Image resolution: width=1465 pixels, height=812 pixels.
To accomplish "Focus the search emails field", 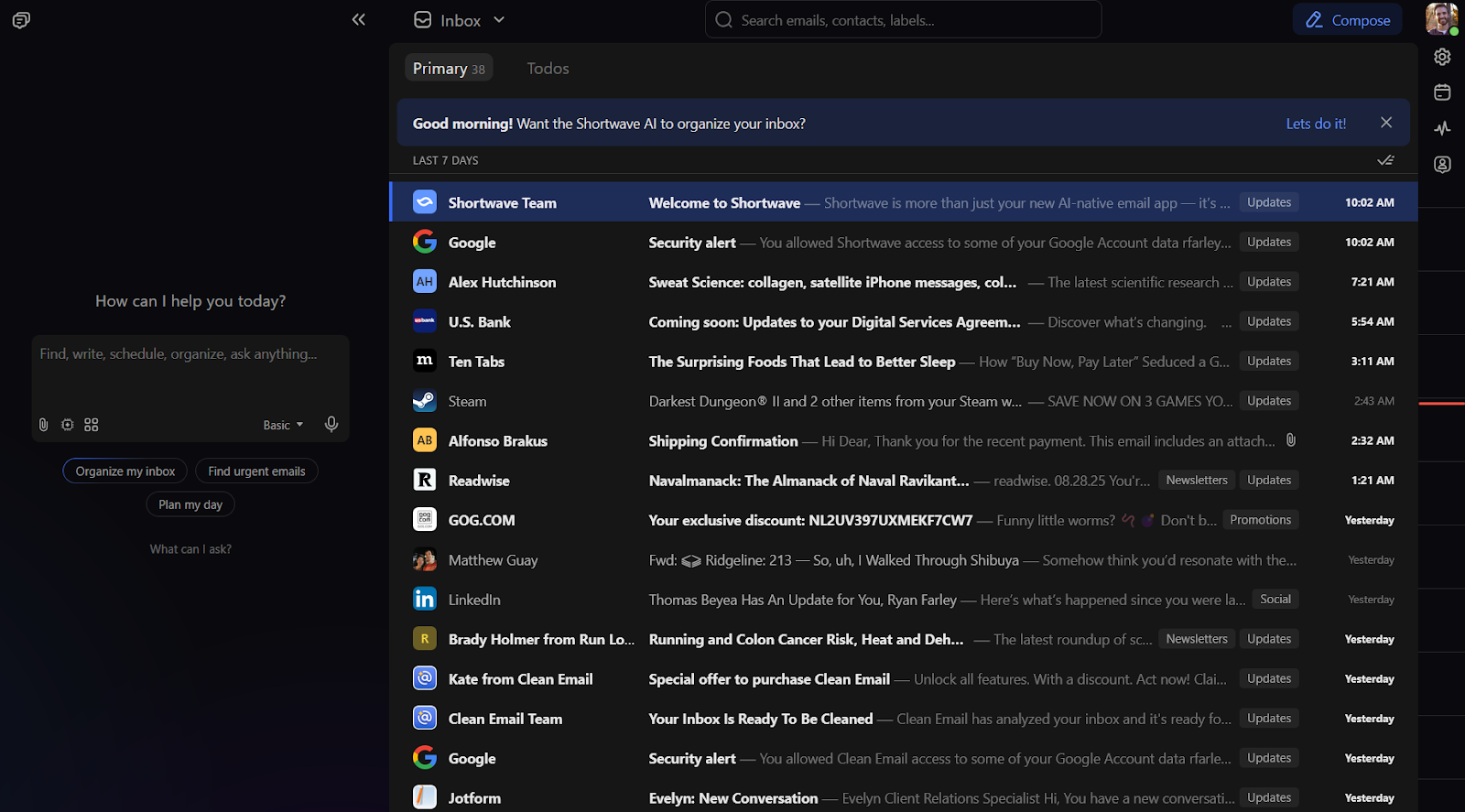I will coord(903,20).
